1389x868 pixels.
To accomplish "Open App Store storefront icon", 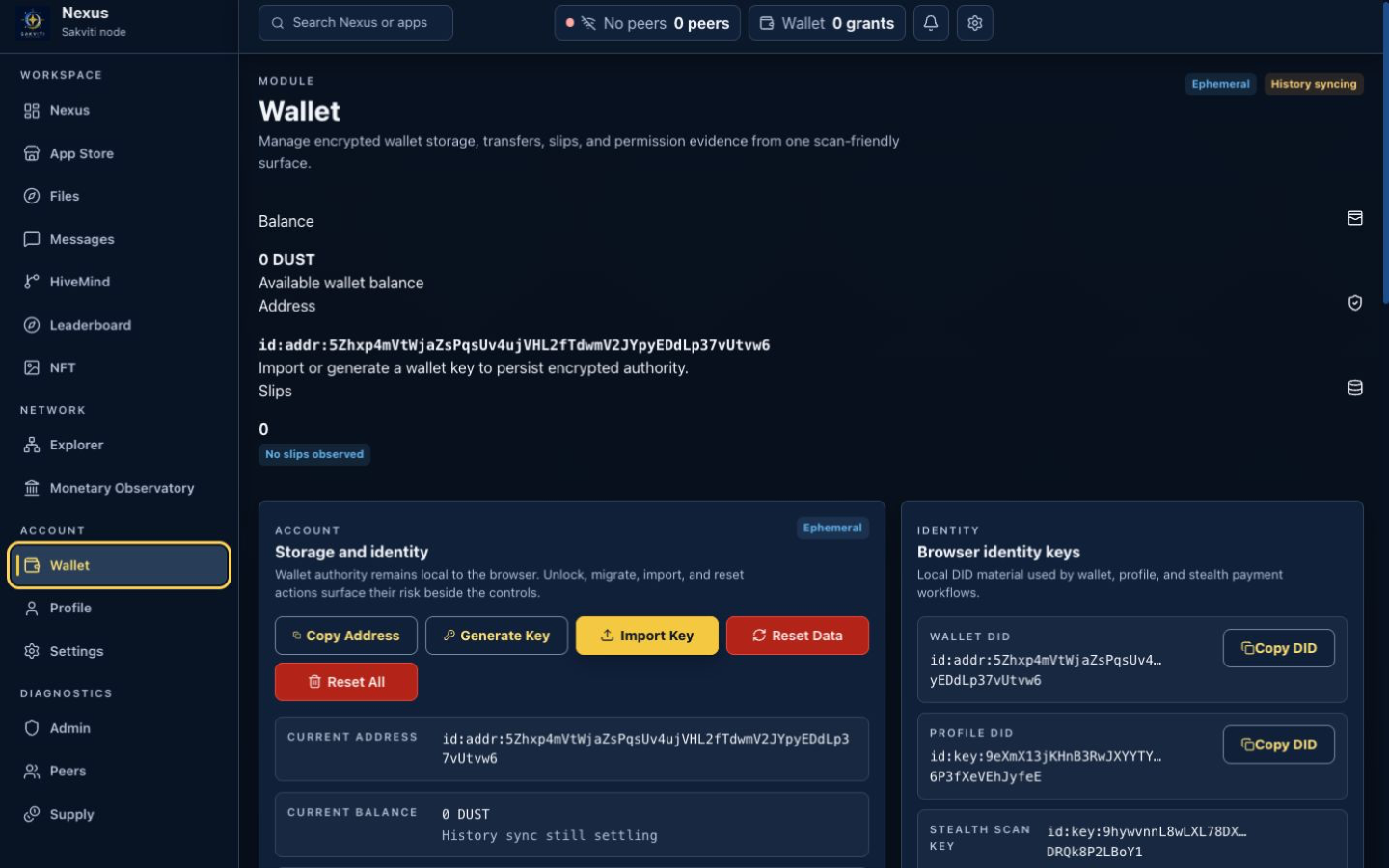I will 32,153.
